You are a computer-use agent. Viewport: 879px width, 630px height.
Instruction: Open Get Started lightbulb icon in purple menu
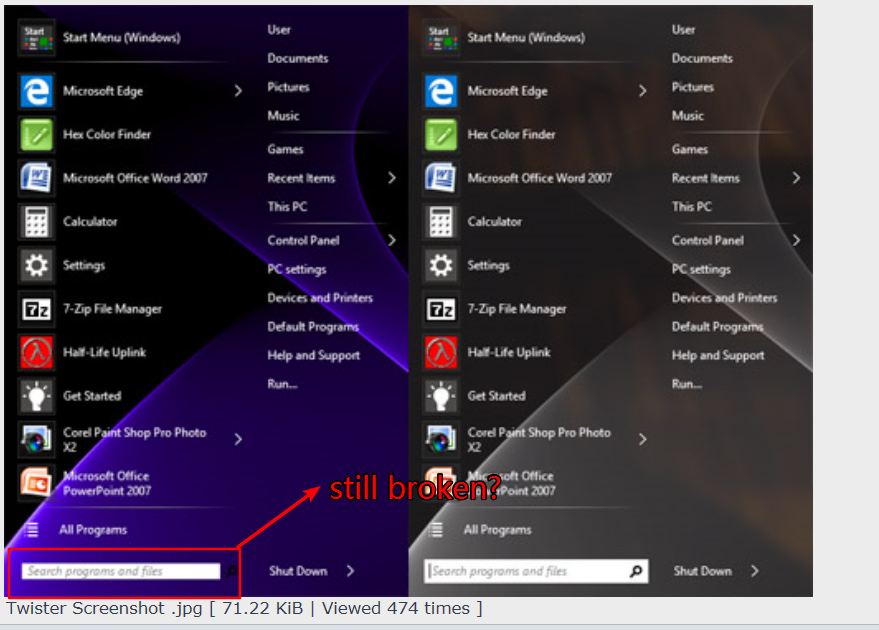tap(36, 396)
